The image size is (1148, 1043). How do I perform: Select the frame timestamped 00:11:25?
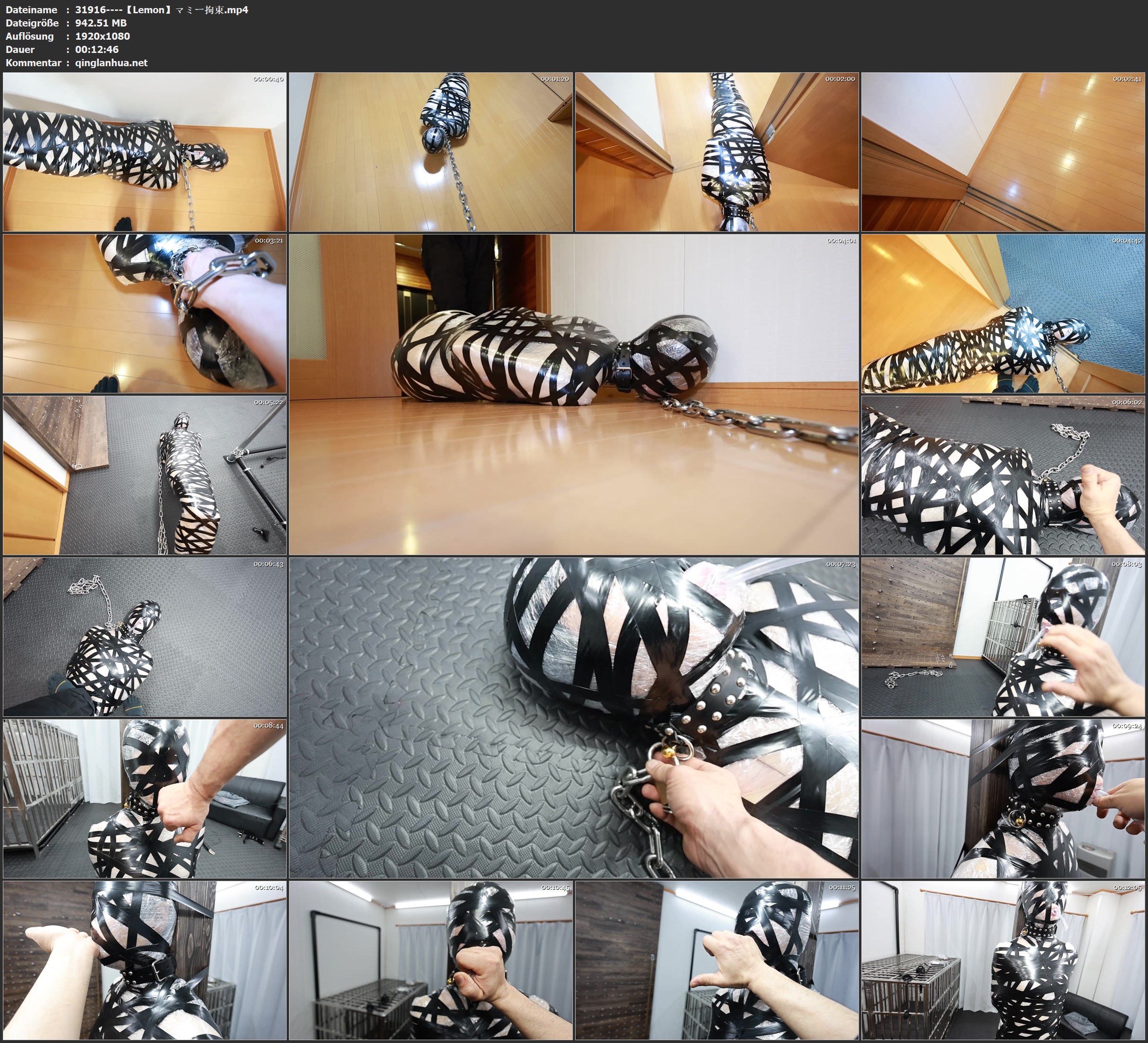(x=717, y=960)
